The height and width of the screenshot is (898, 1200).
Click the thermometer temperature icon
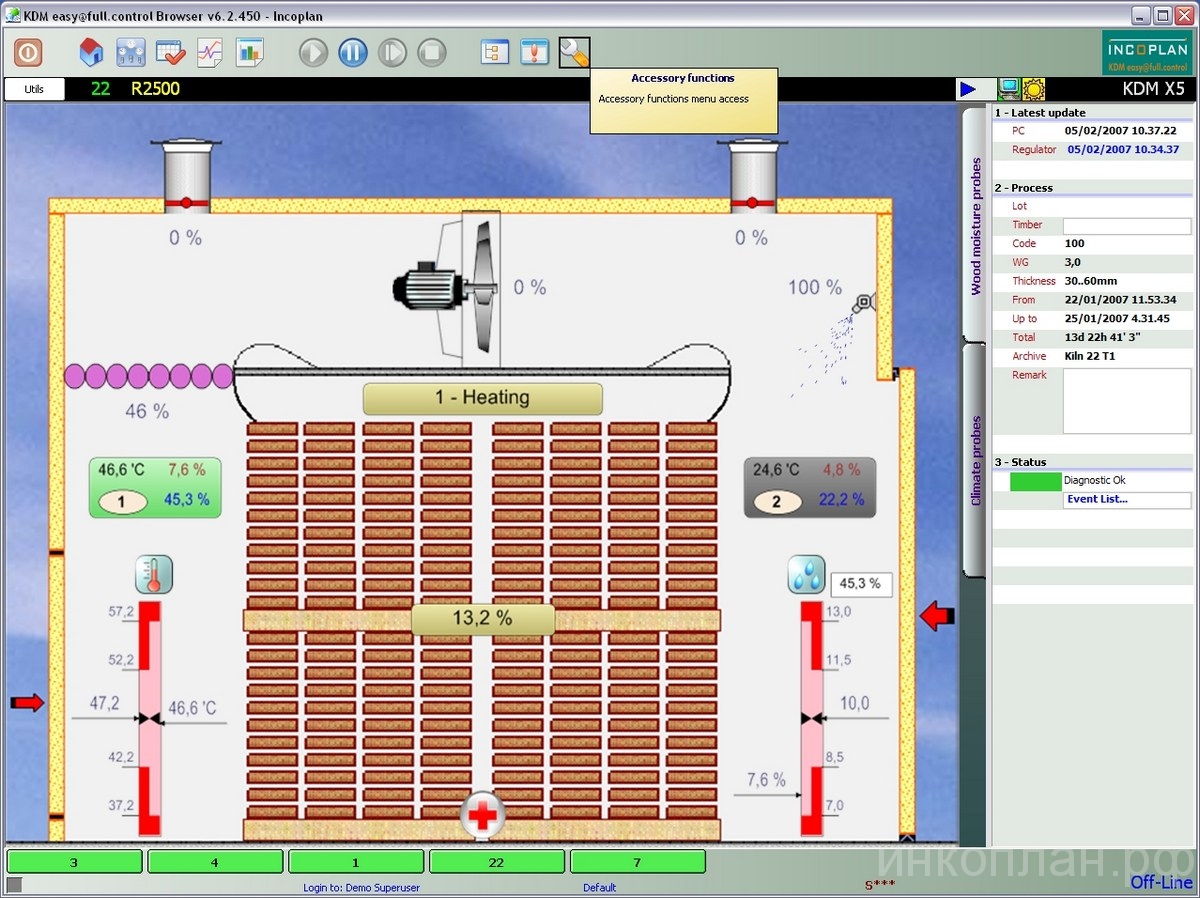click(154, 575)
